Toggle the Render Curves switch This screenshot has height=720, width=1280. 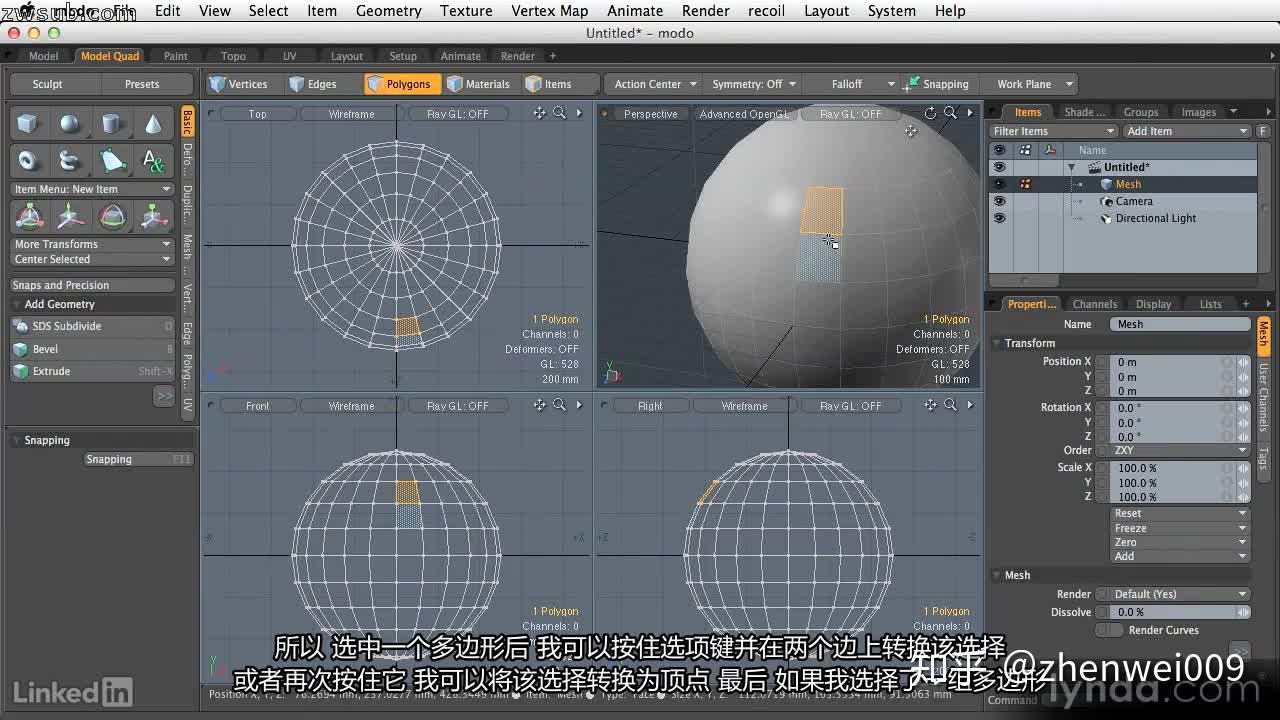(x=1109, y=630)
